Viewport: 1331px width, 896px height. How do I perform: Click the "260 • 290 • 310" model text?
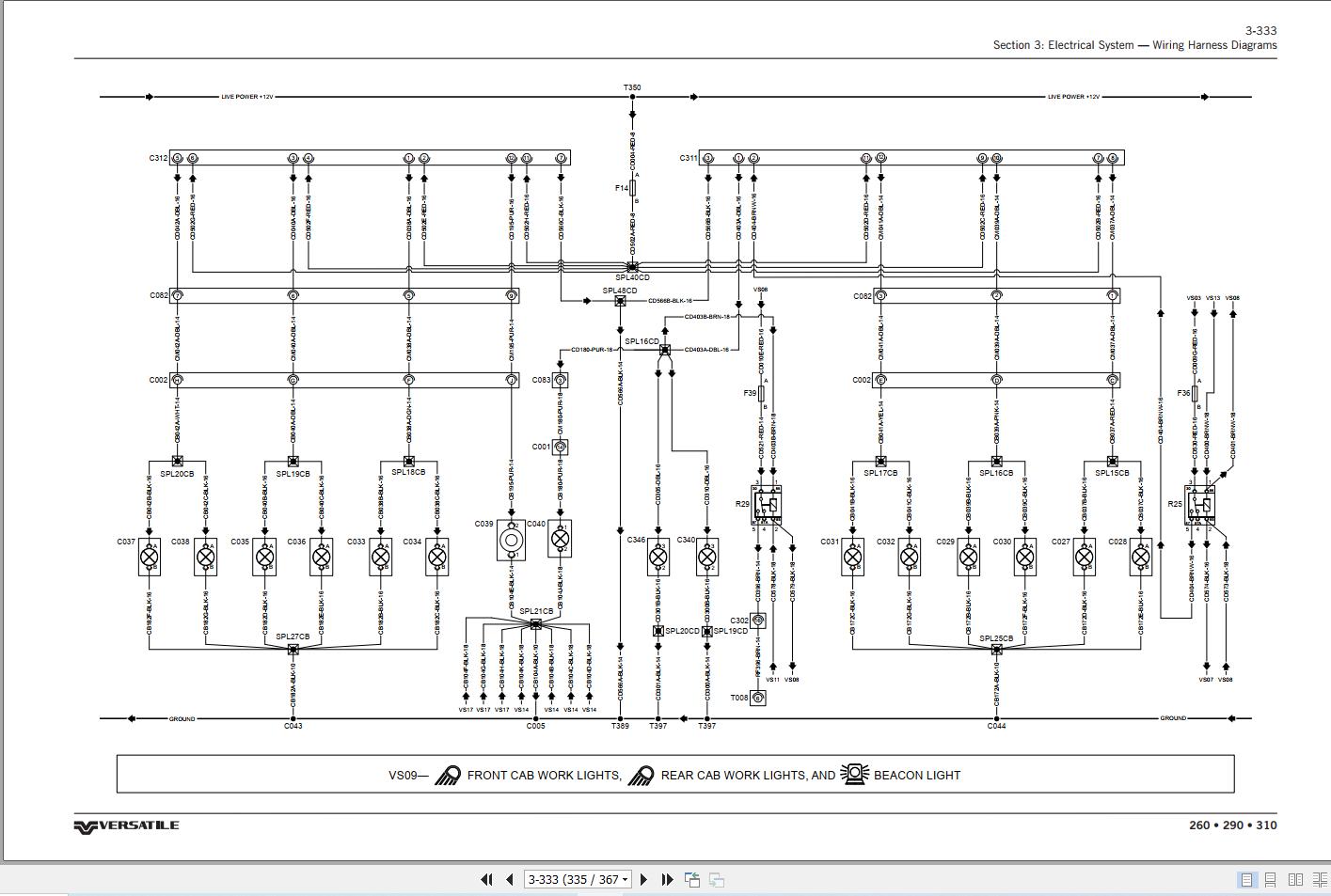[x=1233, y=825]
